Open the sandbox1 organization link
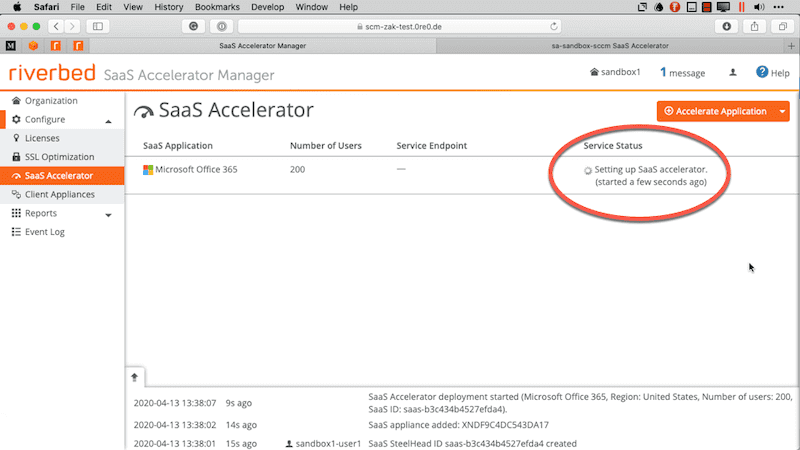 (615, 72)
